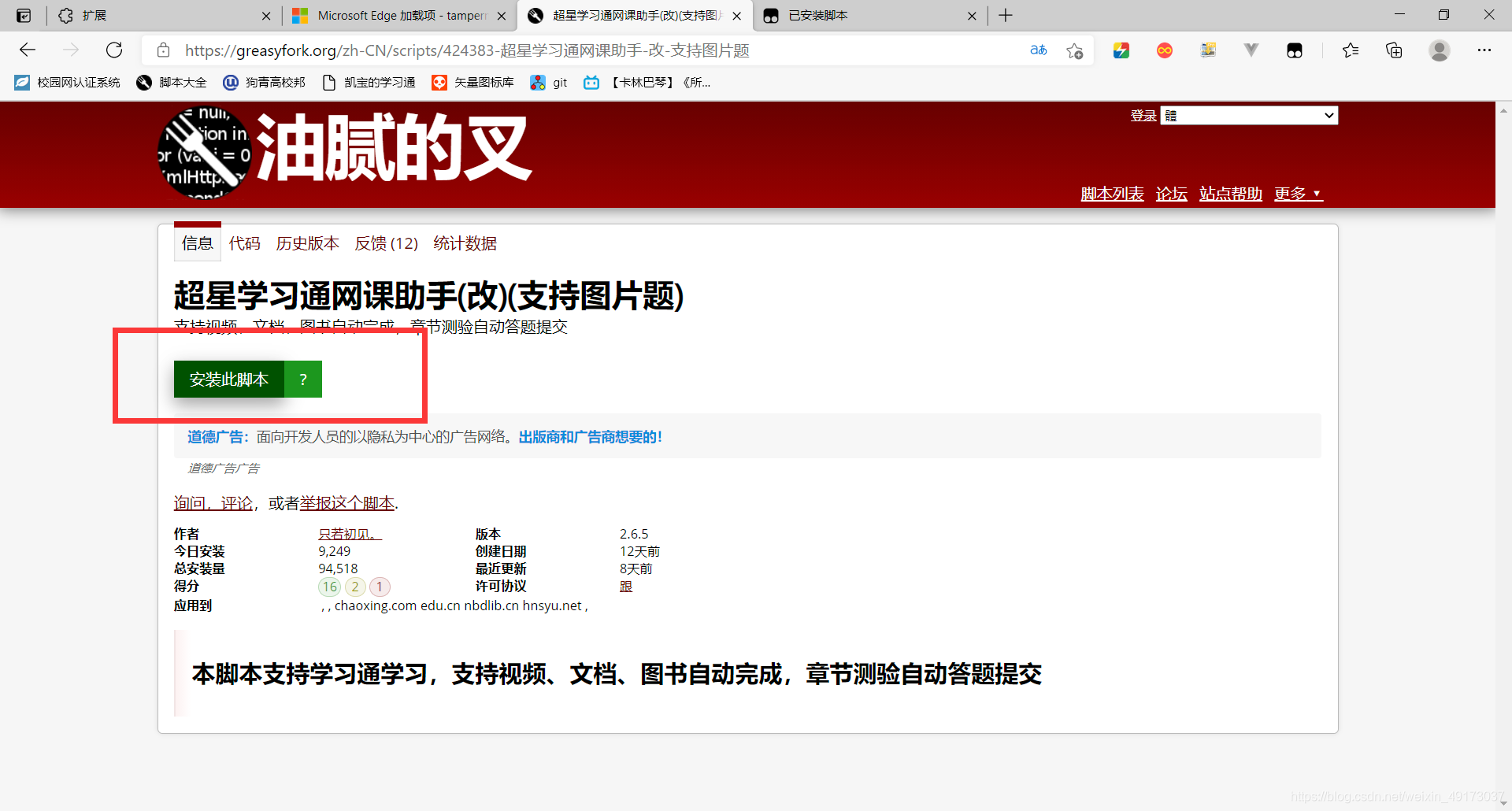
Task: Open the tab actions menu icon at the far left of the tab bar
Action: tap(24, 16)
